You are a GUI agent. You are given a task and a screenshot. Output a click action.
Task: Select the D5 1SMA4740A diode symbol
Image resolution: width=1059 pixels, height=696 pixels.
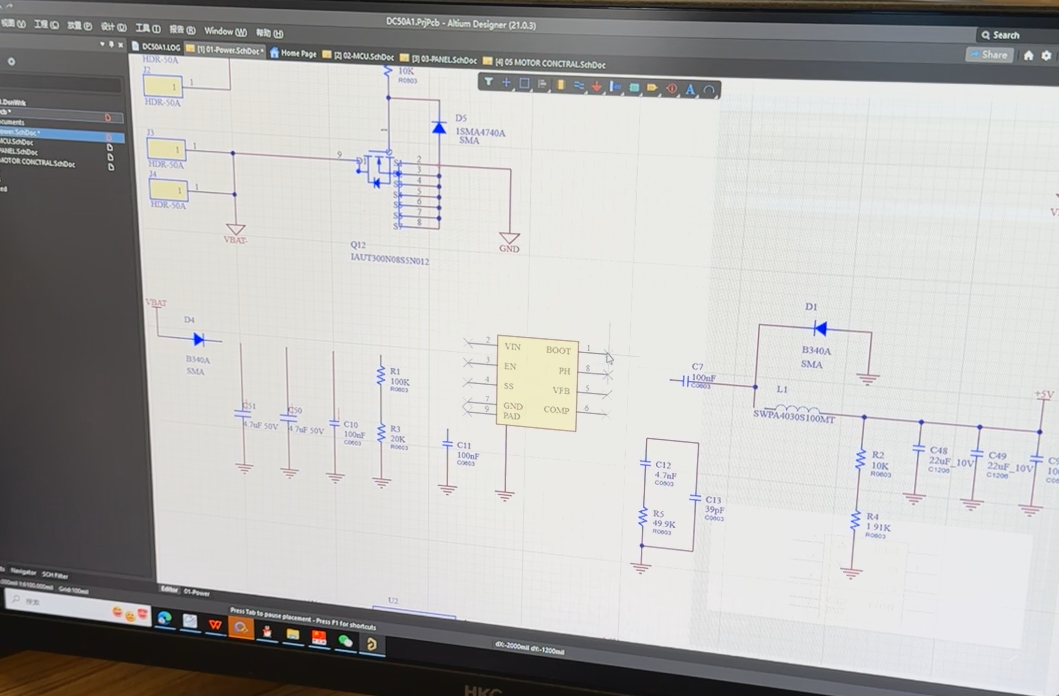pos(439,127)
